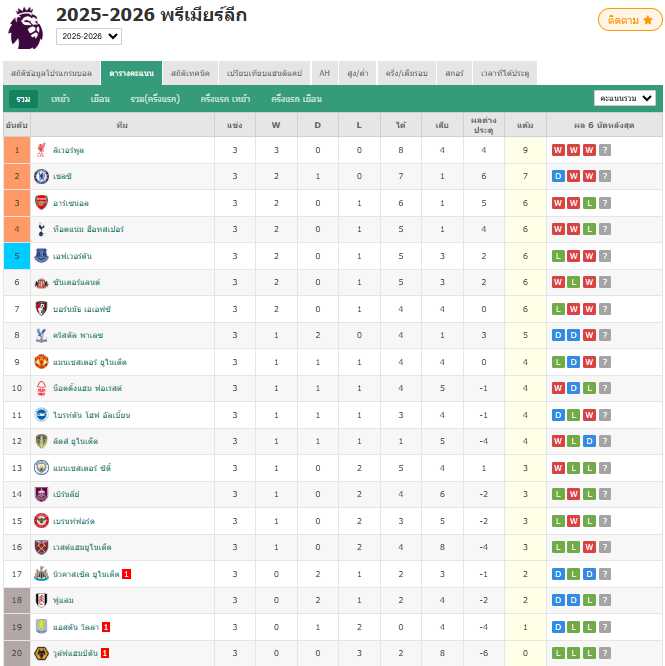Screen dimensions: 665x666
Task: Click the gray question mark in Liverpool's form
Action: [605, 150]
